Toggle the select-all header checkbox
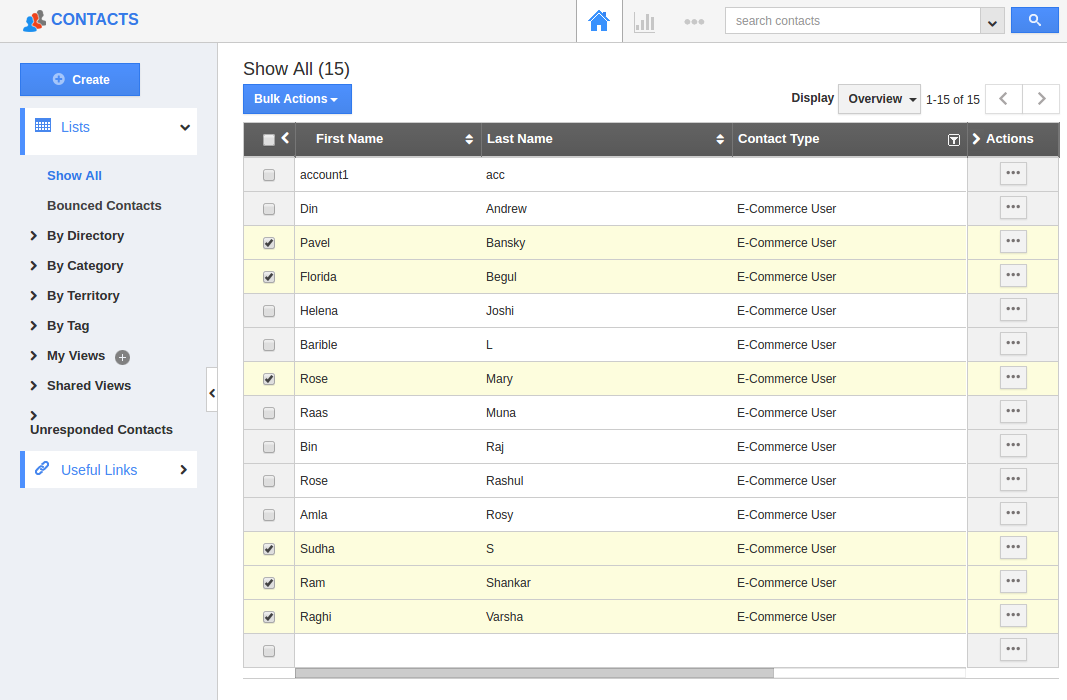 coord(269,139)
